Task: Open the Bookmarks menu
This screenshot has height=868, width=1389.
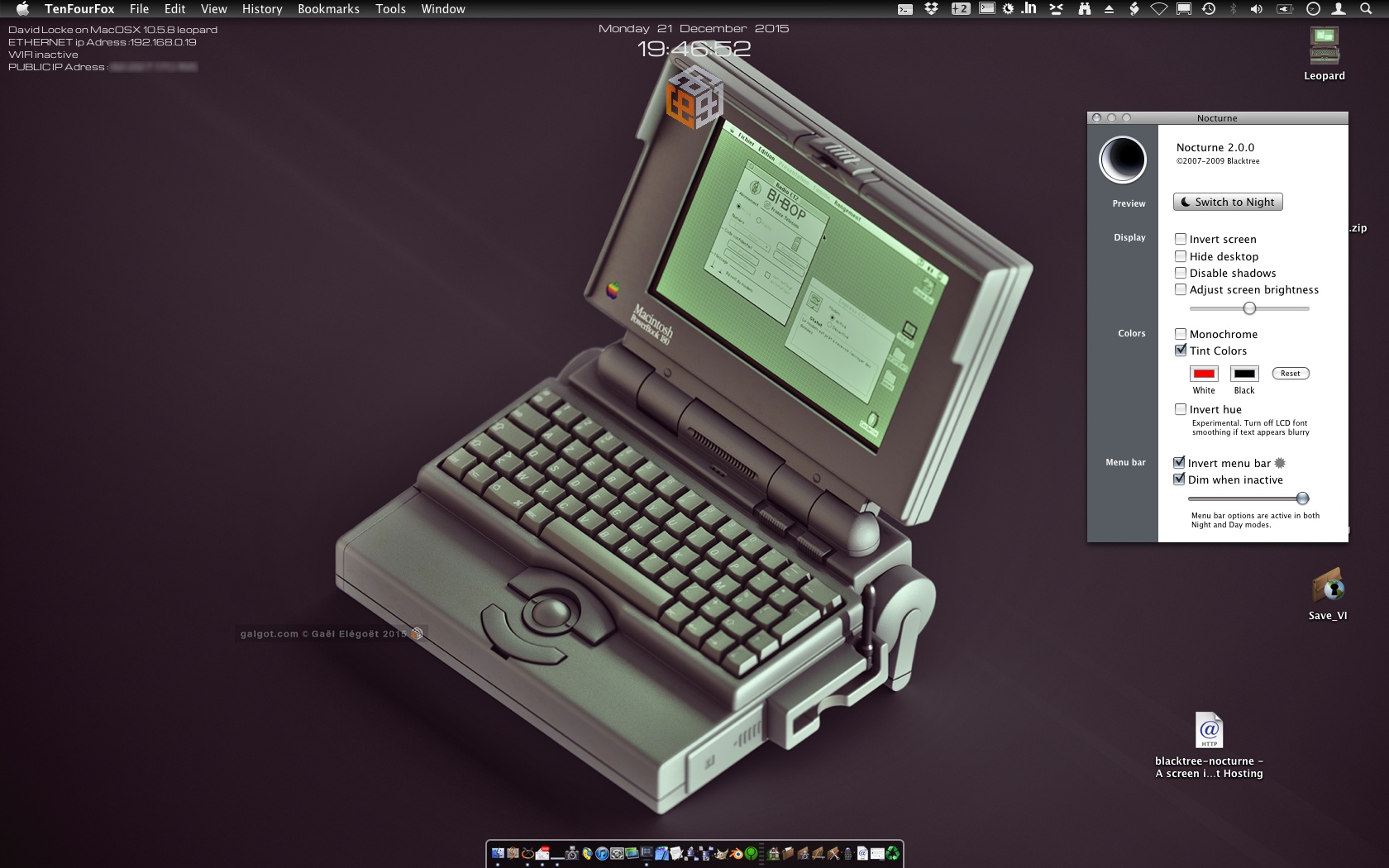Action: point(328,9)
